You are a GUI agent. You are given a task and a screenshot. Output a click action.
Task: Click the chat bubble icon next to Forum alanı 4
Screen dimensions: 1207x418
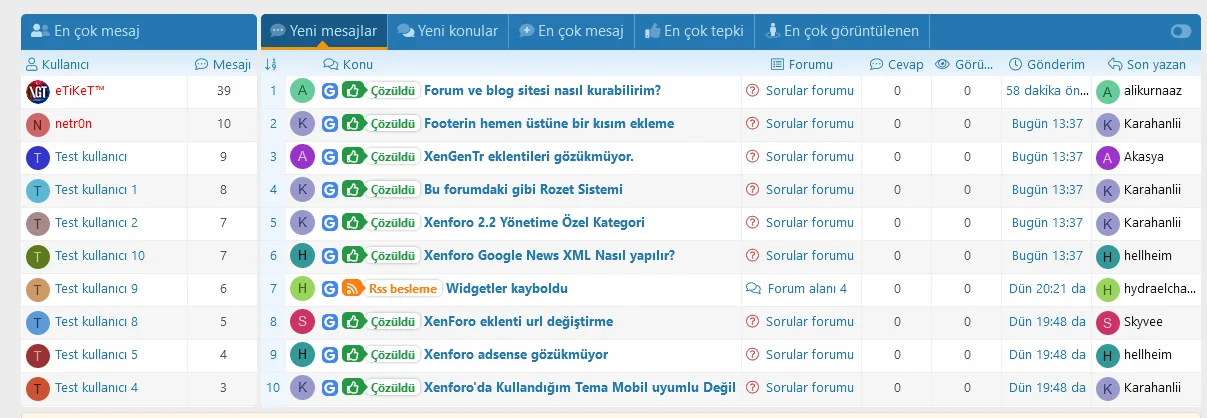(x=753, y=289)
